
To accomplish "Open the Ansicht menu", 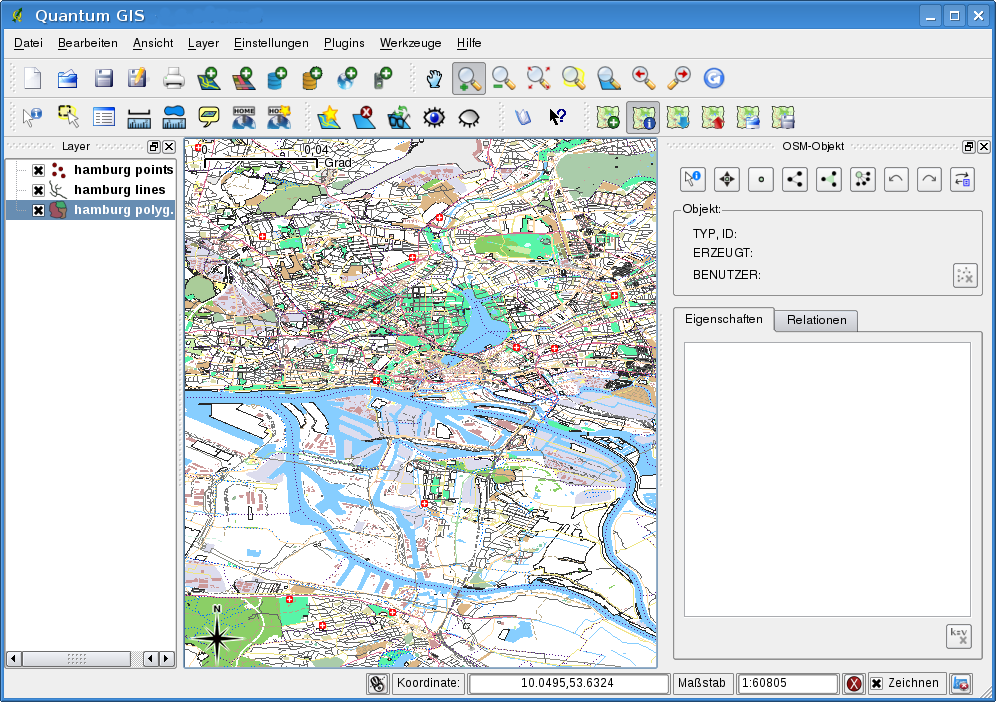I will pyautogui.click(x=152, y=43).
